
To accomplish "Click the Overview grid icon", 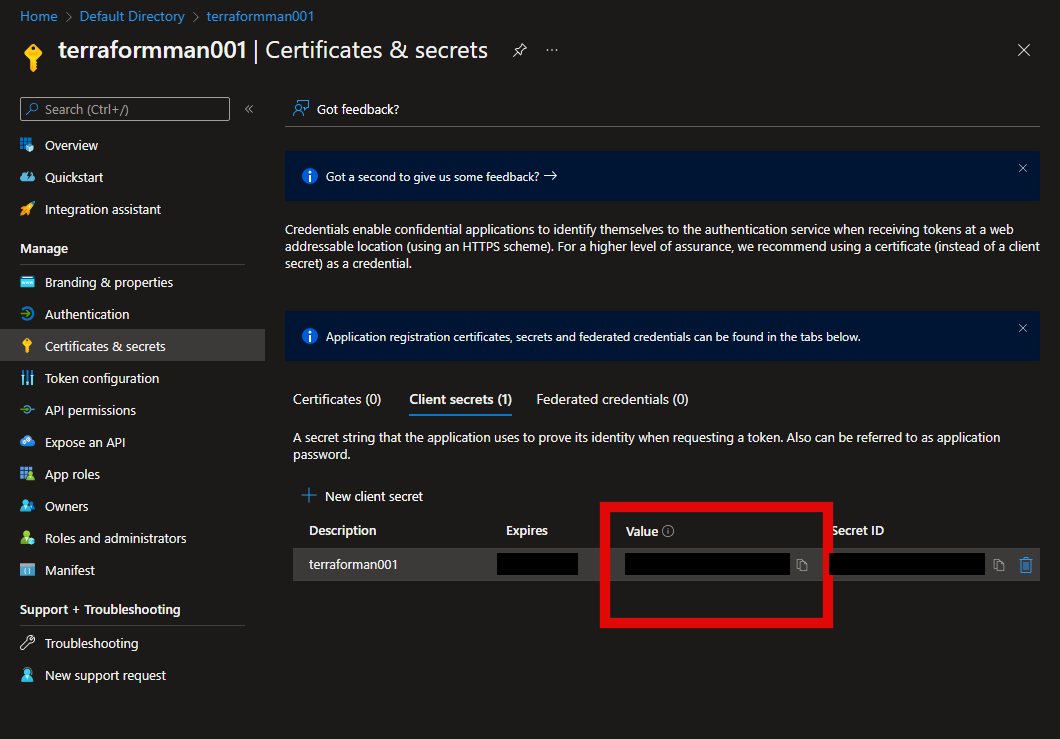I will [27, 145].
